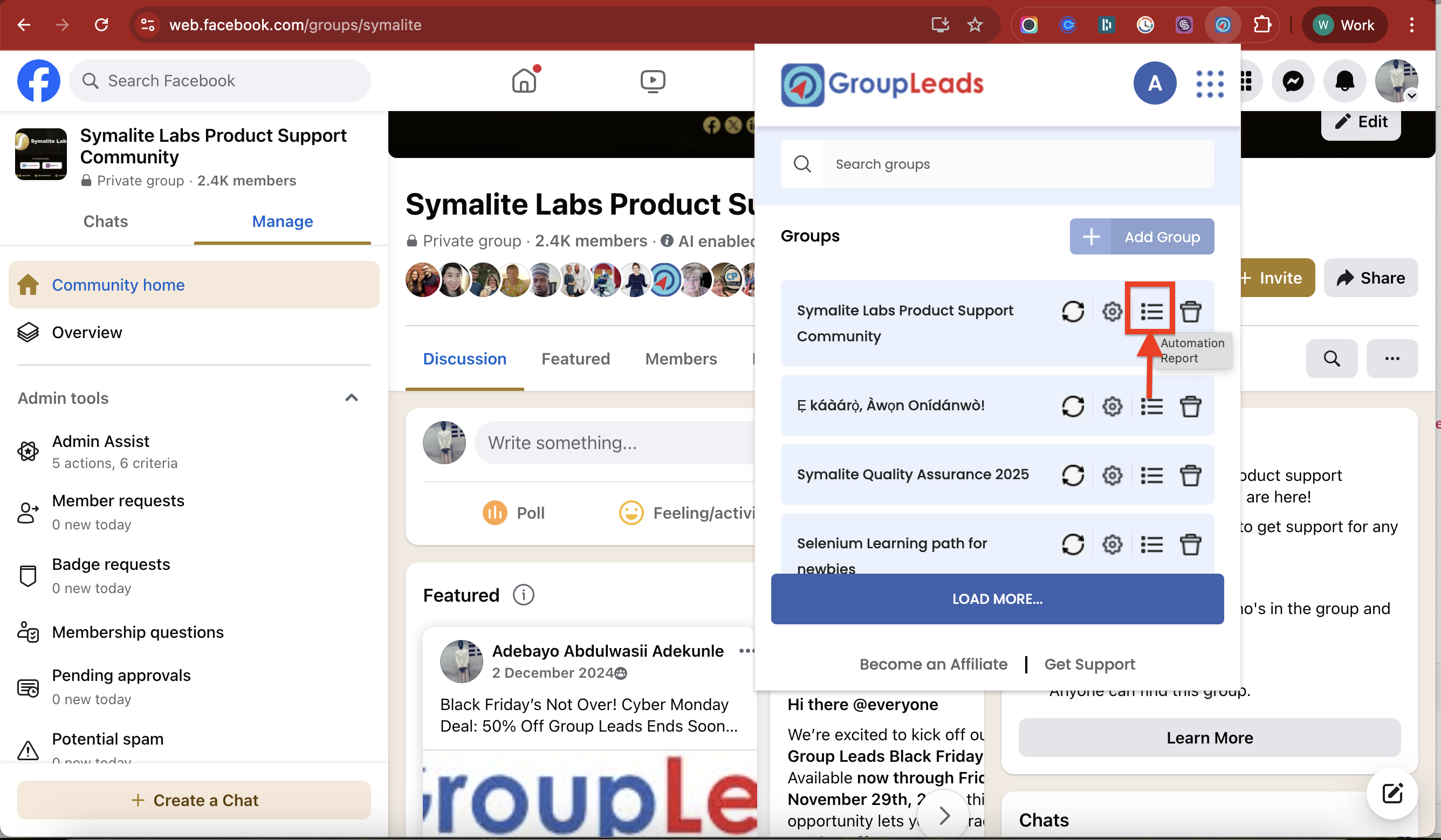Viewport: 1441px width, 840px height.
Task: Click Get Support link
Action: point(1089,664)
